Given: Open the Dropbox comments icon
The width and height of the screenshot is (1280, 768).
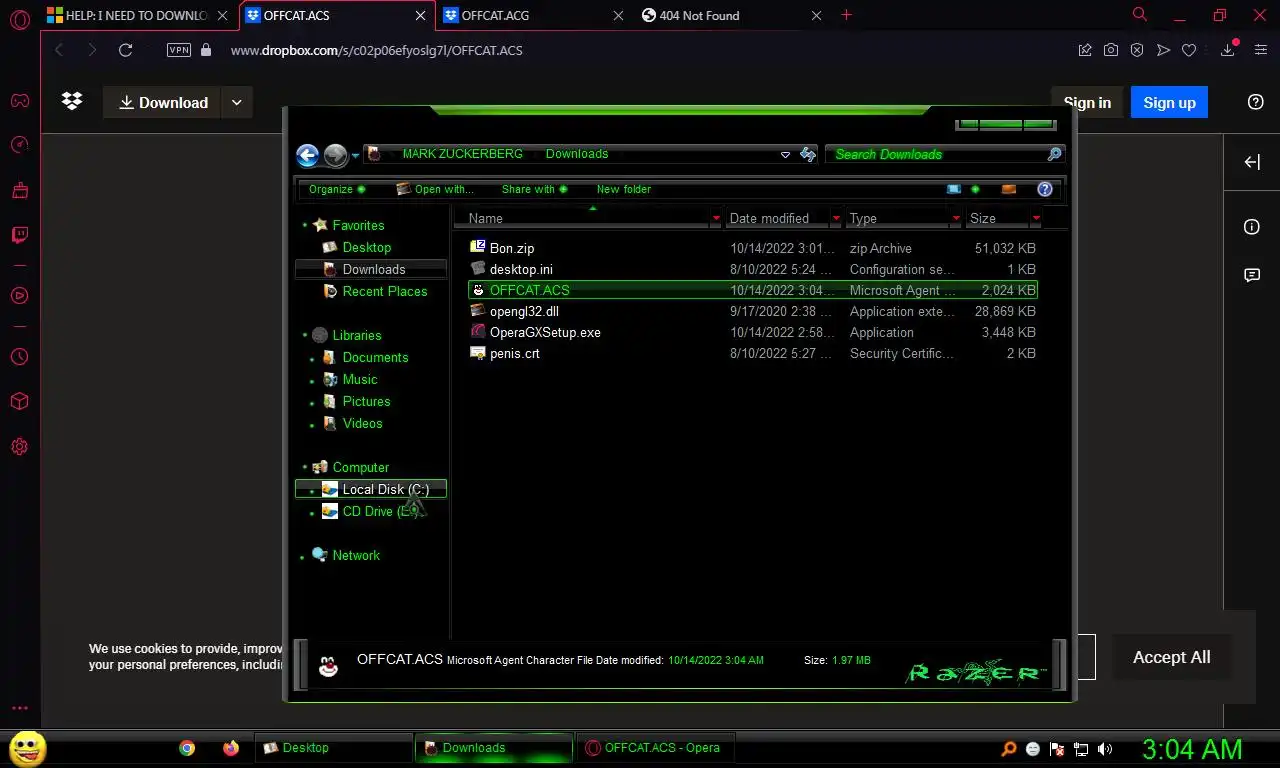Looking at the screenshot, I should click(x=1252, y=275).
